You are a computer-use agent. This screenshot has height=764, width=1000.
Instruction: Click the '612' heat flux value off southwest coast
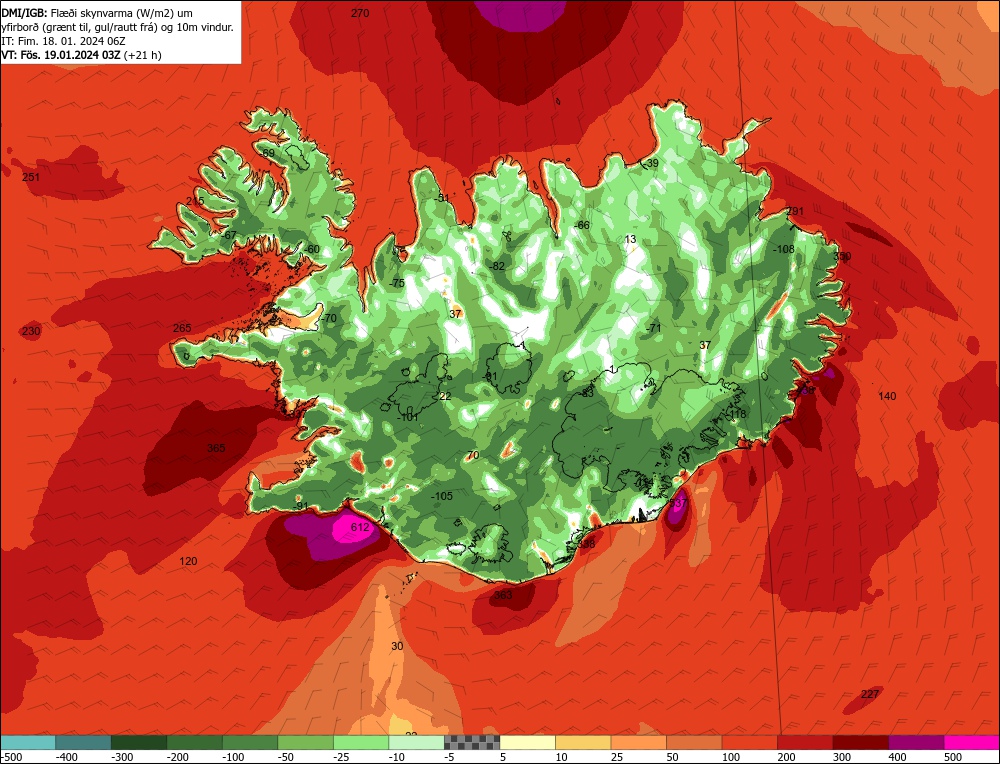pos(360,527)
